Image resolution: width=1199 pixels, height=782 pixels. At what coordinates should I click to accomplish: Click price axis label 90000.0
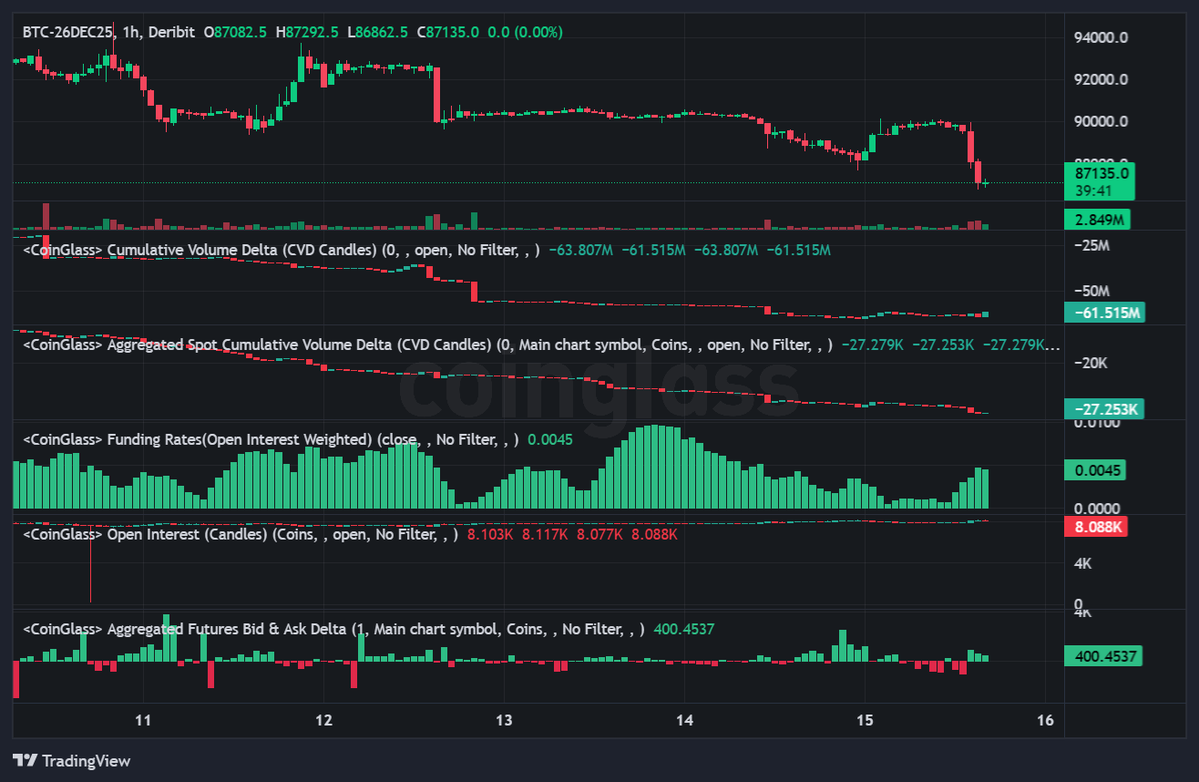(x=1100, y=122)
